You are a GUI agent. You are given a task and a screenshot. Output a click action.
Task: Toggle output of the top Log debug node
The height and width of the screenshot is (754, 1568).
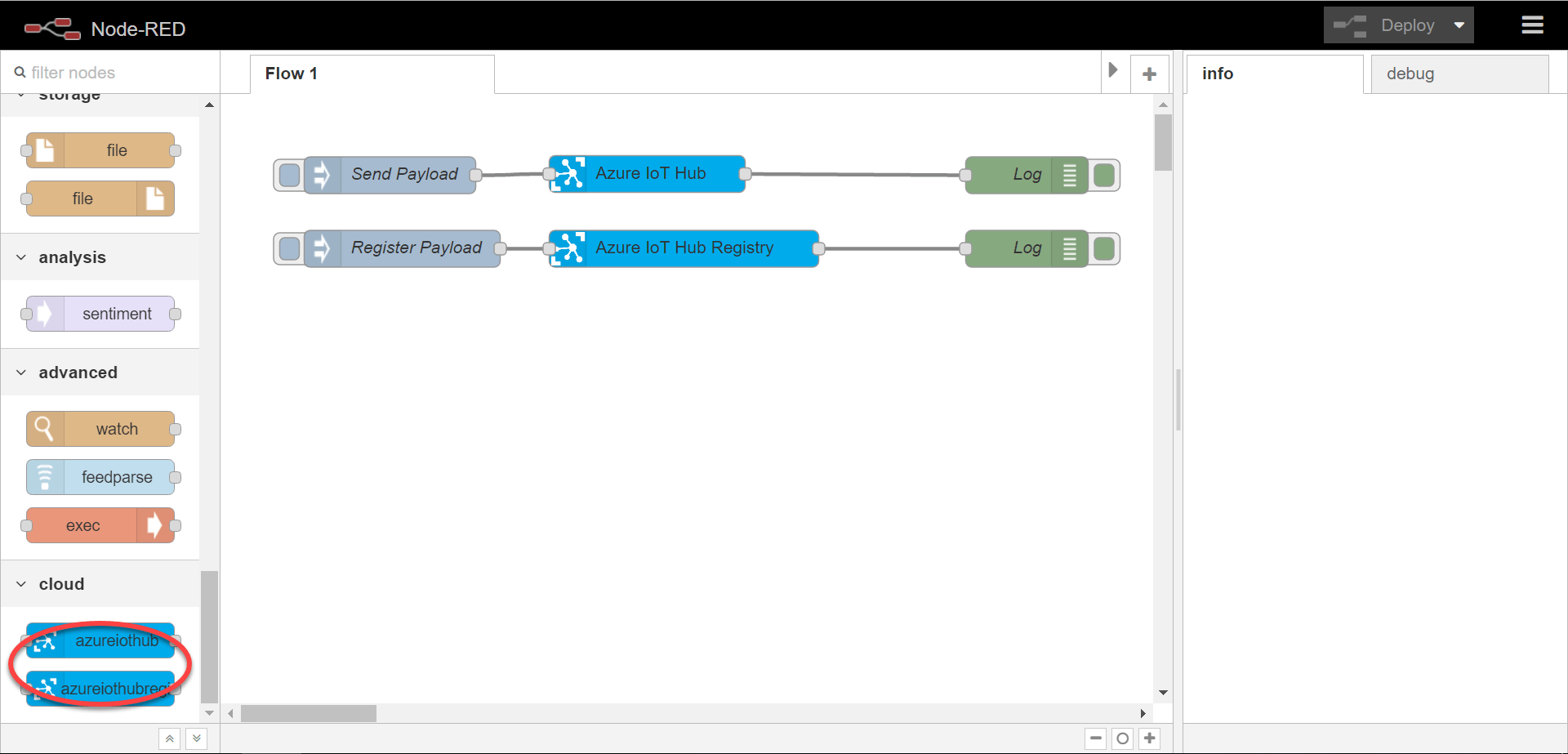(1104, 174)
